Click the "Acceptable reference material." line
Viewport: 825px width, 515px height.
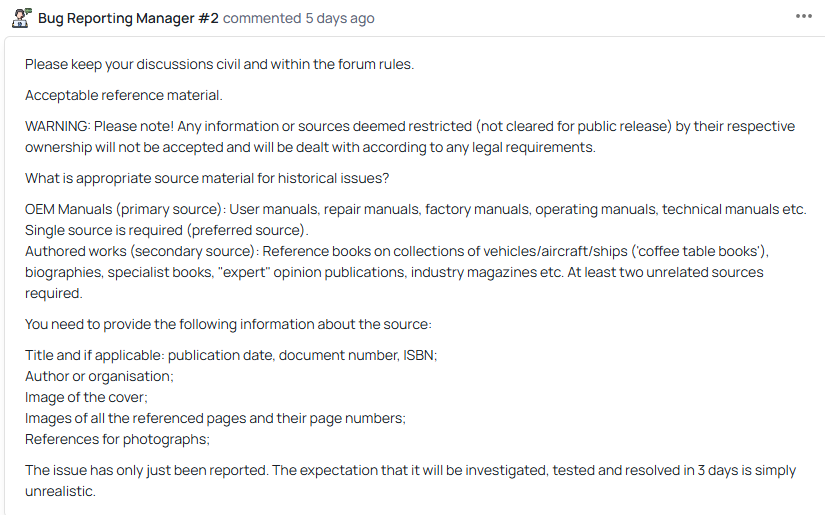tap(123, 95)
